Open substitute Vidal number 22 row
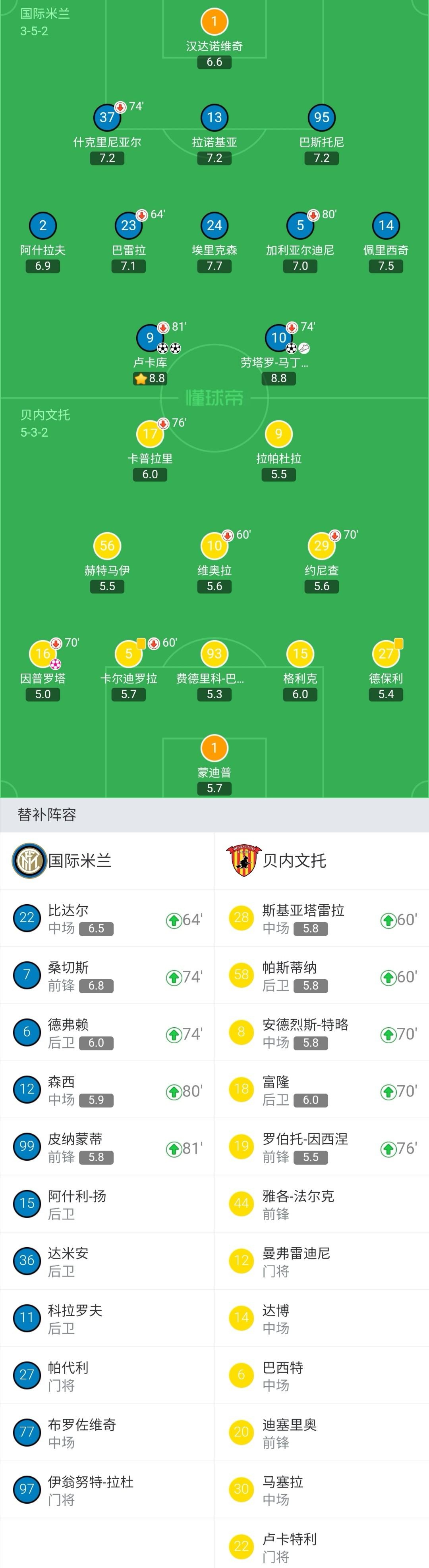Image resolution: width=429 pixels, height=1568 pixels. click(x=107, y=918)
